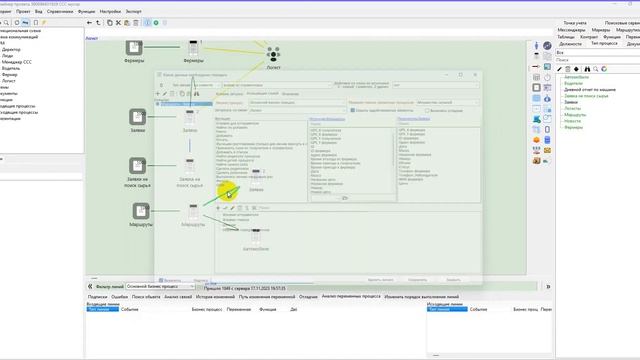
Task: Select the Автомобили table node on the canvas
Action: click(x=256, y=236)
